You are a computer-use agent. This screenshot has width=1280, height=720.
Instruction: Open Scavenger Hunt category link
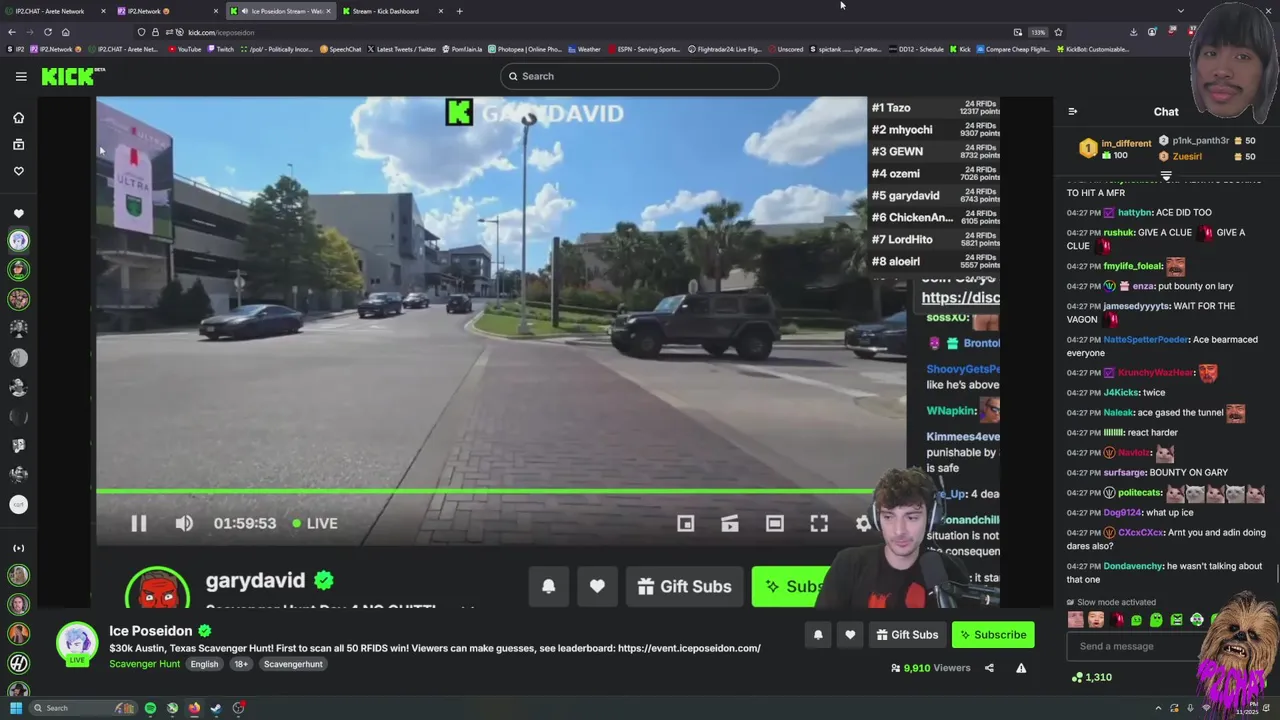coord(145,664)
